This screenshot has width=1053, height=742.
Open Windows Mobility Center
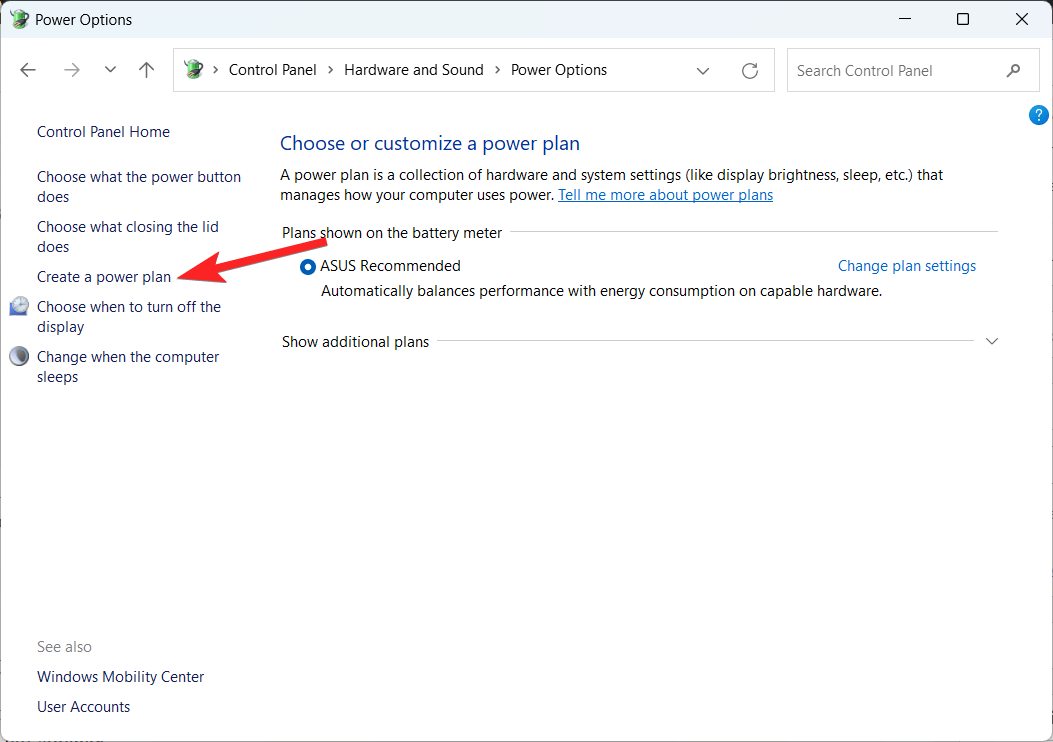[120, 676]
